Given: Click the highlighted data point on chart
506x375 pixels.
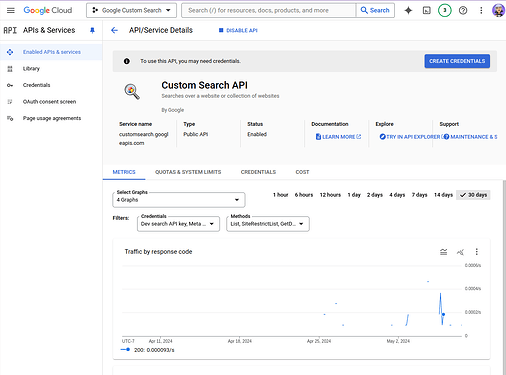Looking at the screenshot, I should [443, 314].
